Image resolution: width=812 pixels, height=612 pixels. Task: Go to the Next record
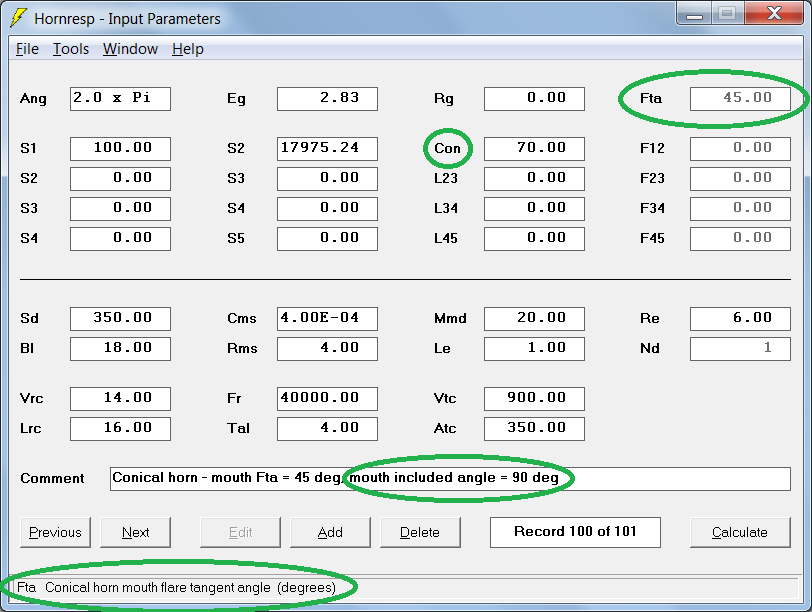tap(135, 532)
